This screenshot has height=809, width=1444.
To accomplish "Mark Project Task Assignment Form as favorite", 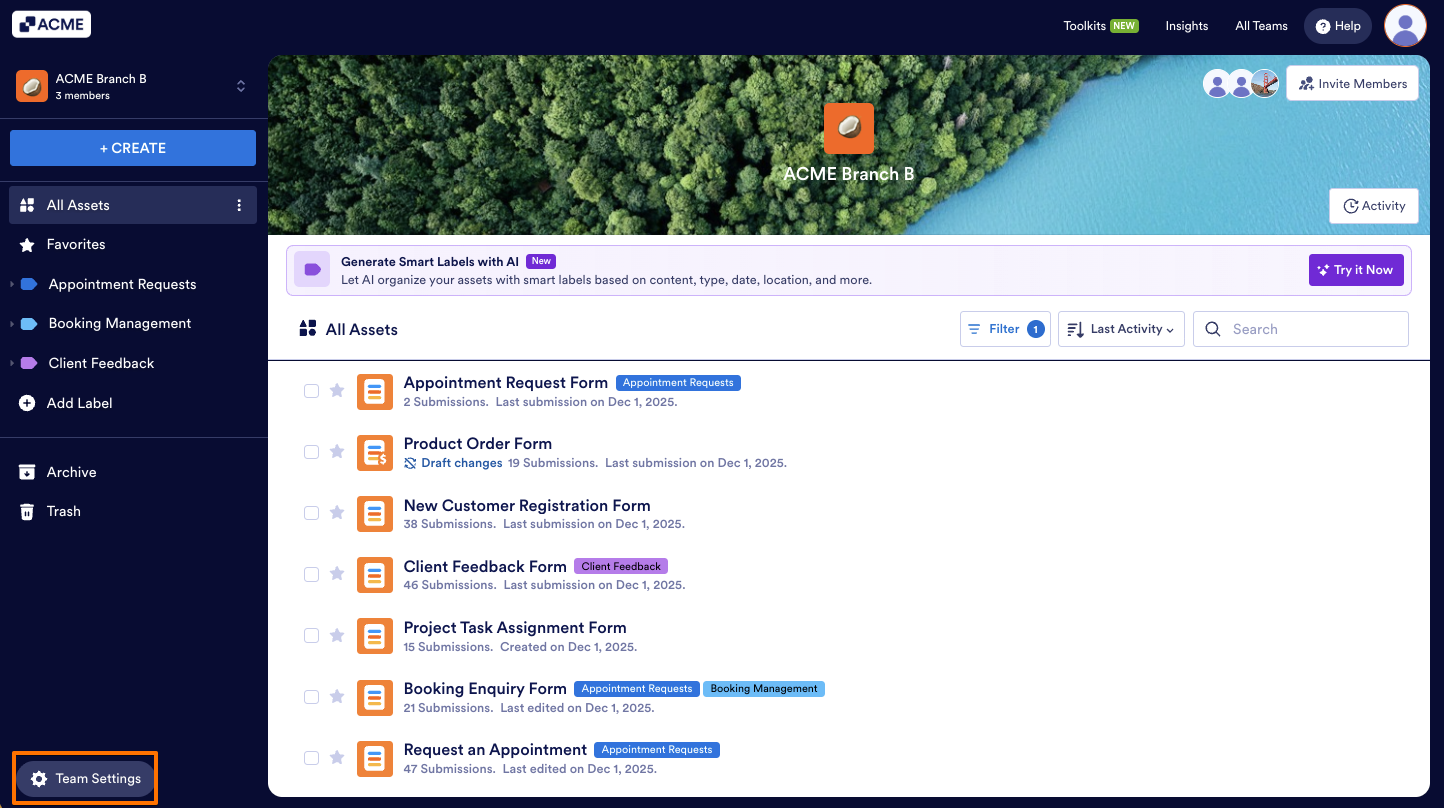I will (337, 635).
